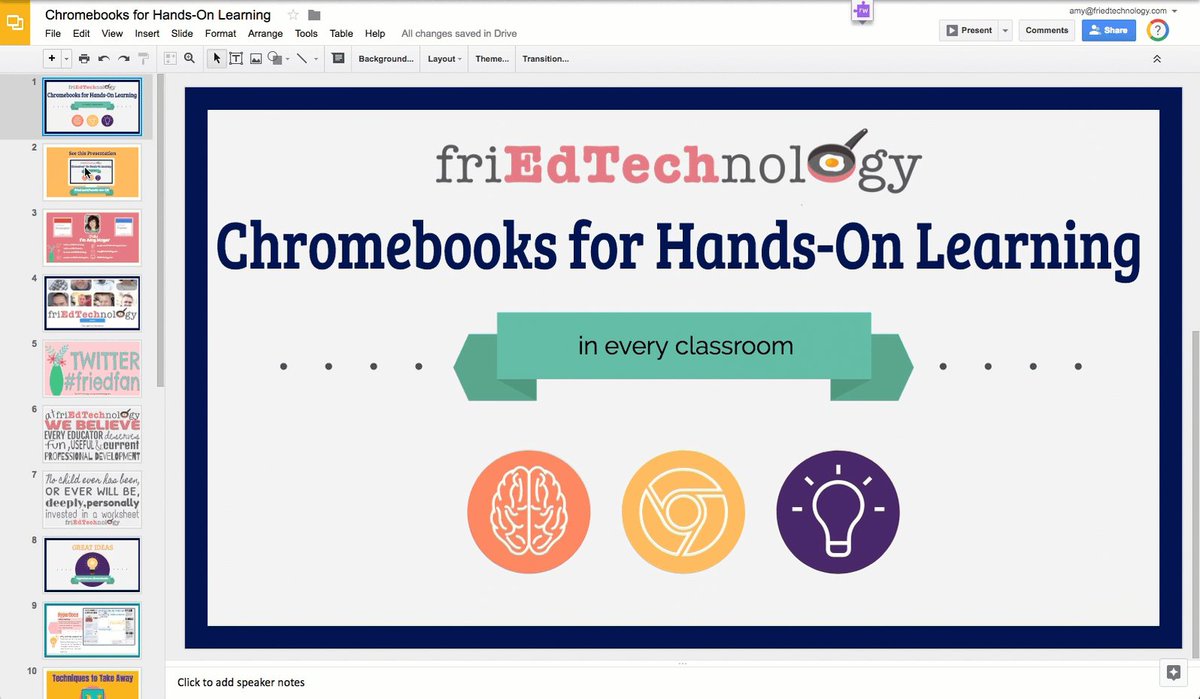The width and height of the screenshot is (1200, 699).
Task: Click the Background... button
Action: click(386, 59)
